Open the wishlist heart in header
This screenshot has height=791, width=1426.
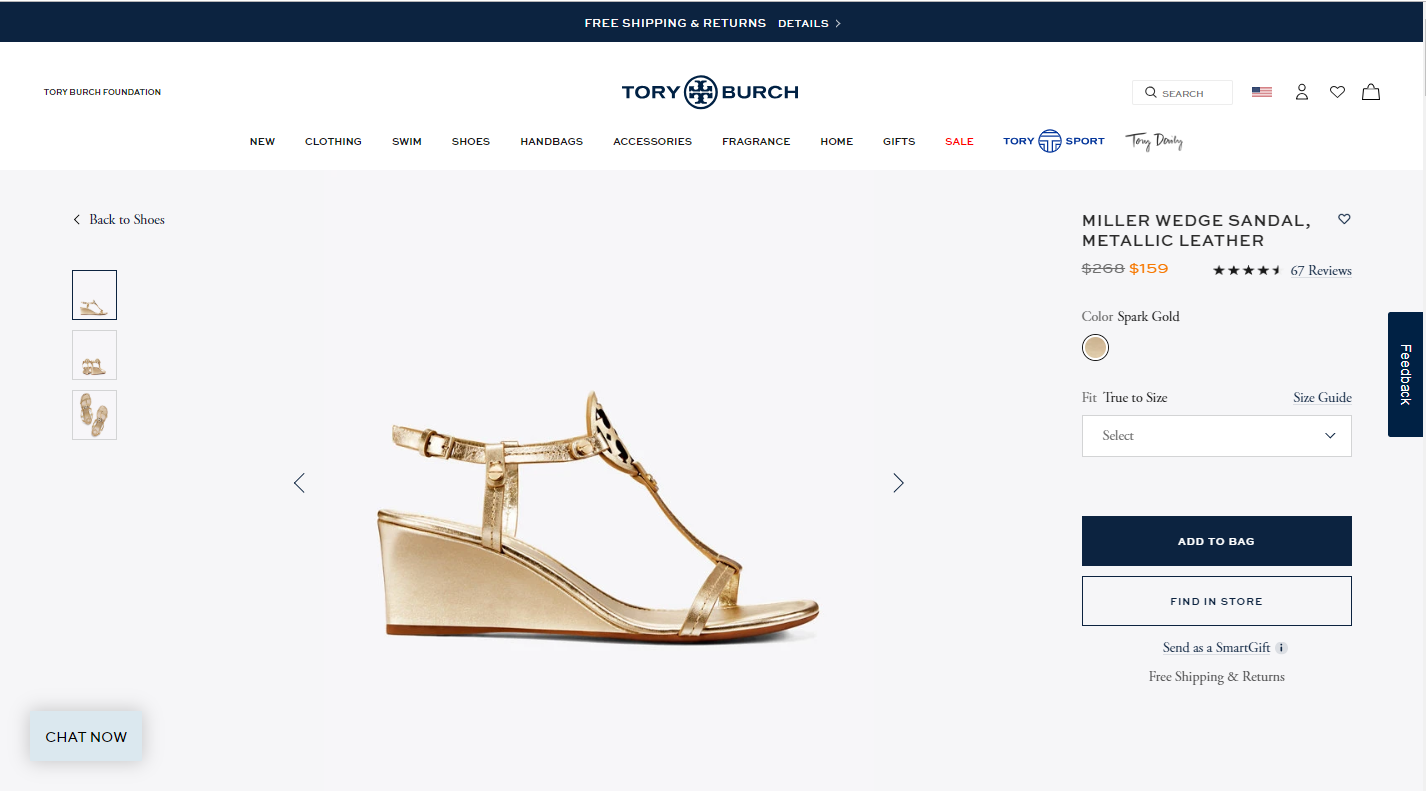click(x=1337, y=92)
